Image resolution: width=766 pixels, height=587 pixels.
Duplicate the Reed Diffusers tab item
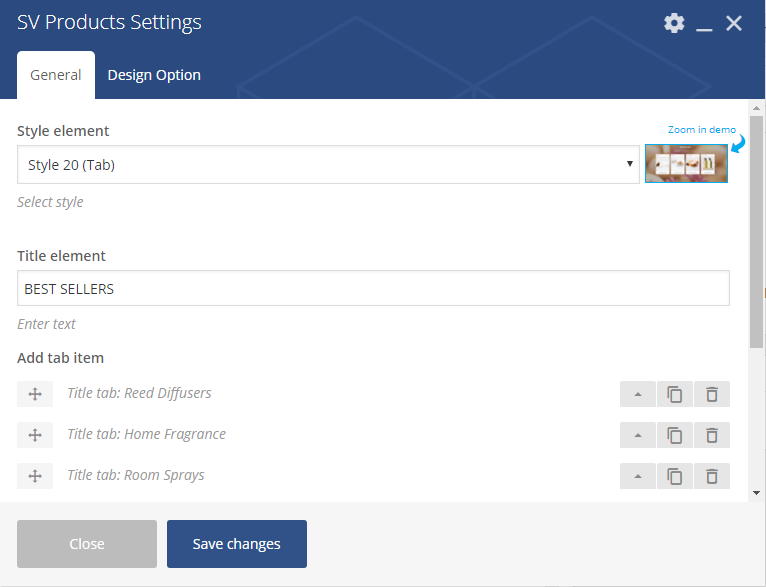coord(675,394)
